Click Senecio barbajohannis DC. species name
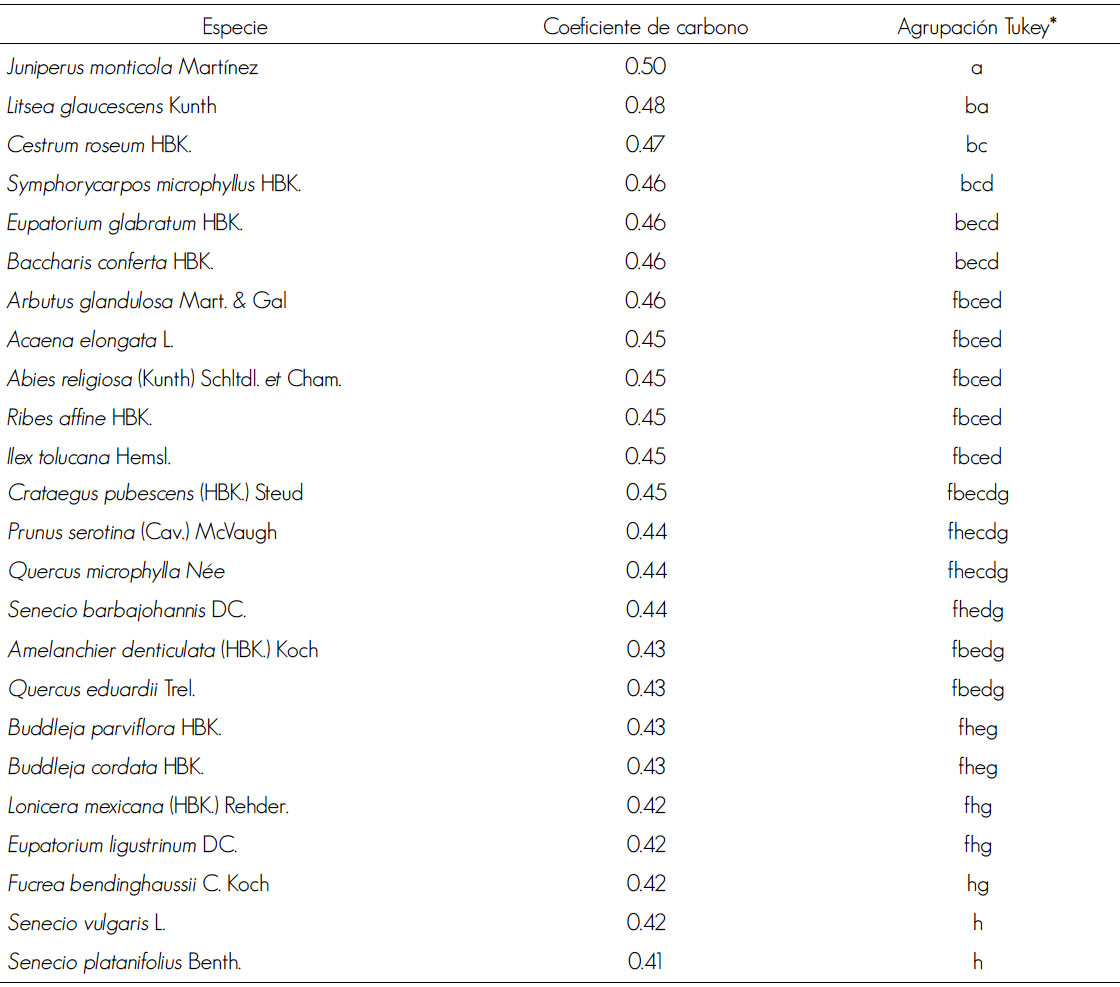This screenshot has width=1120, height=987. tap(127, 610)
